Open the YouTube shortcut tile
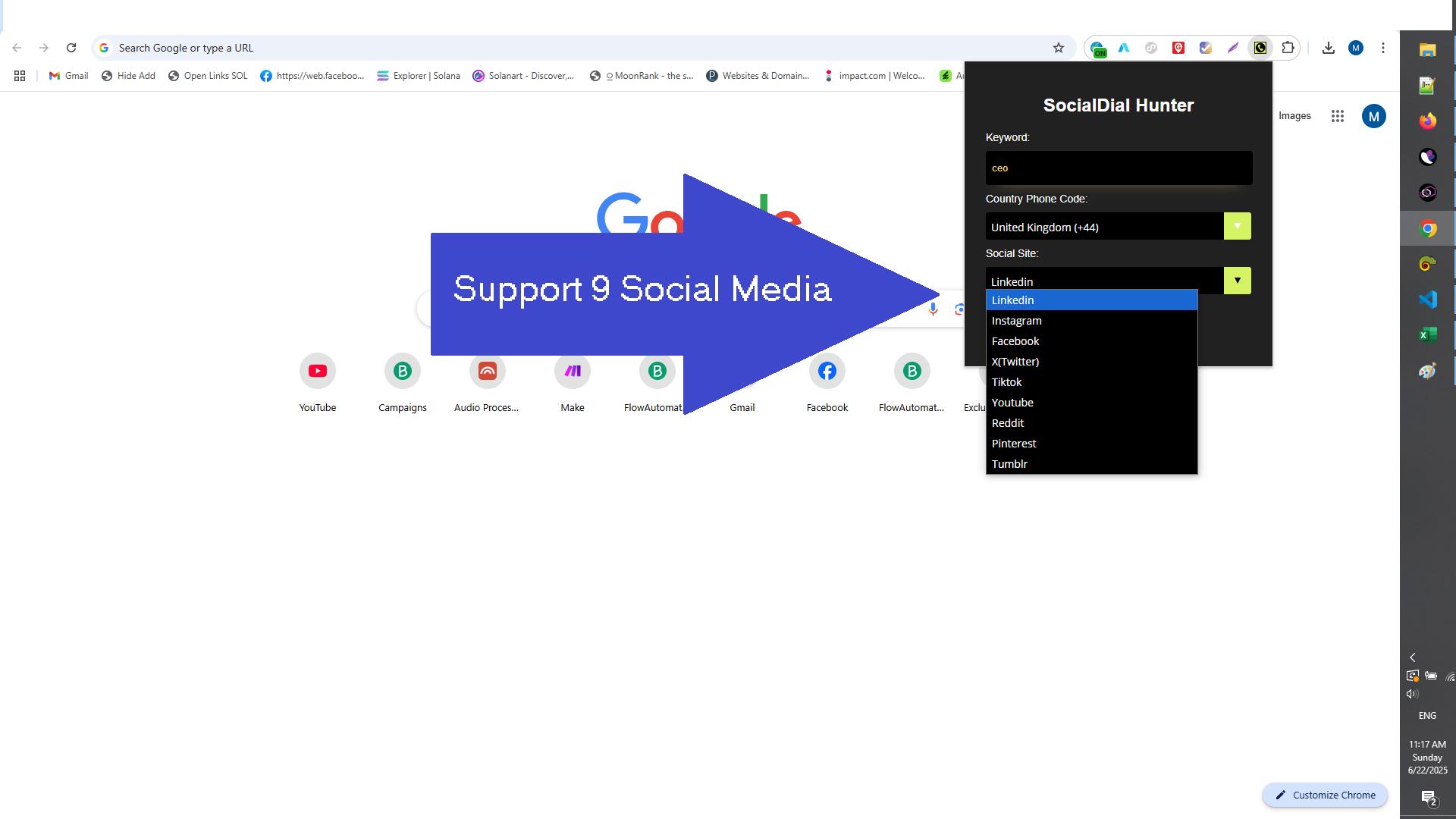This screenshot has height=819, width=1456. pyautogui.click(x=317, y=372)
